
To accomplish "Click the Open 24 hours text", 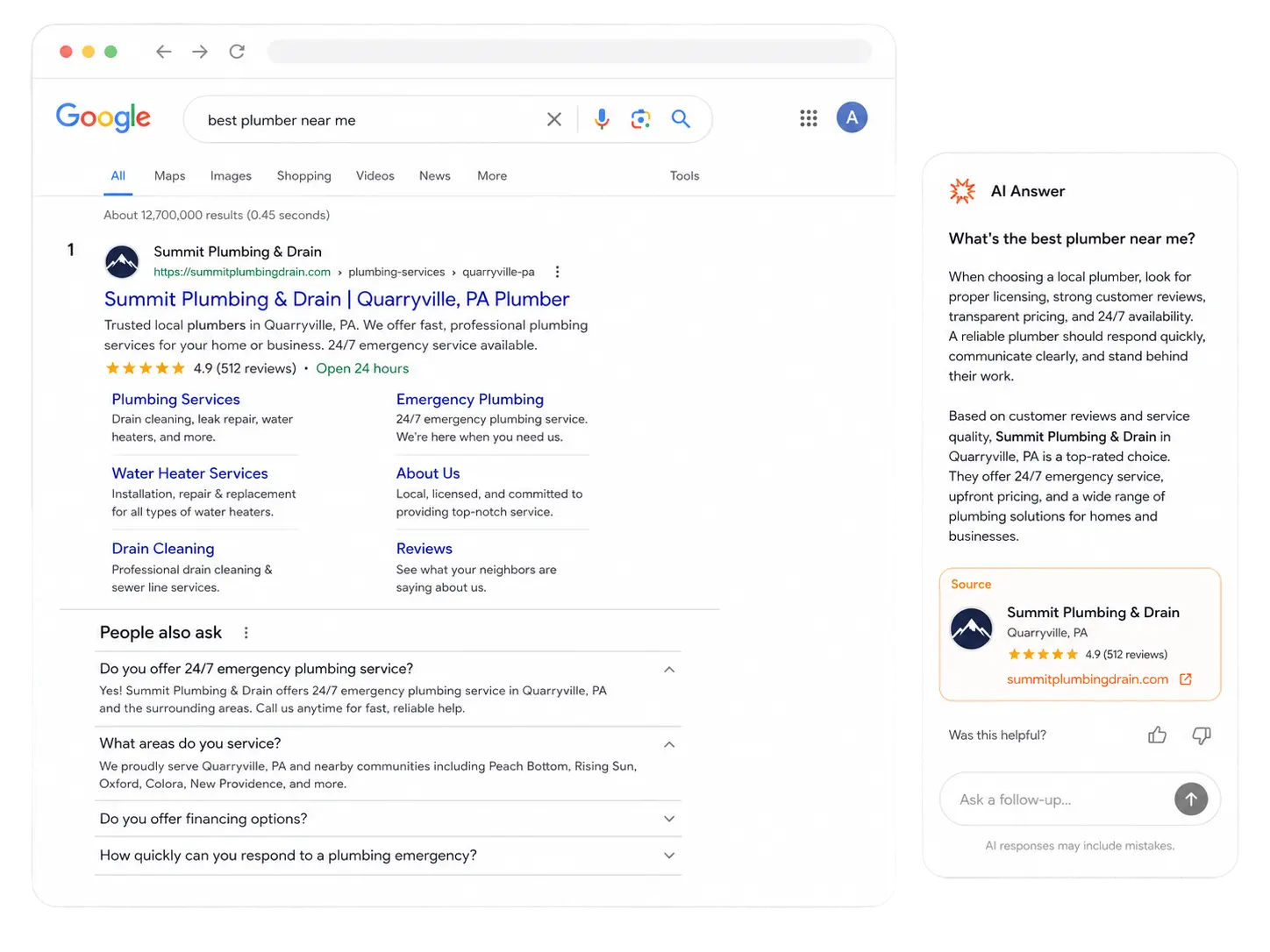I will [x=362, y=369].
